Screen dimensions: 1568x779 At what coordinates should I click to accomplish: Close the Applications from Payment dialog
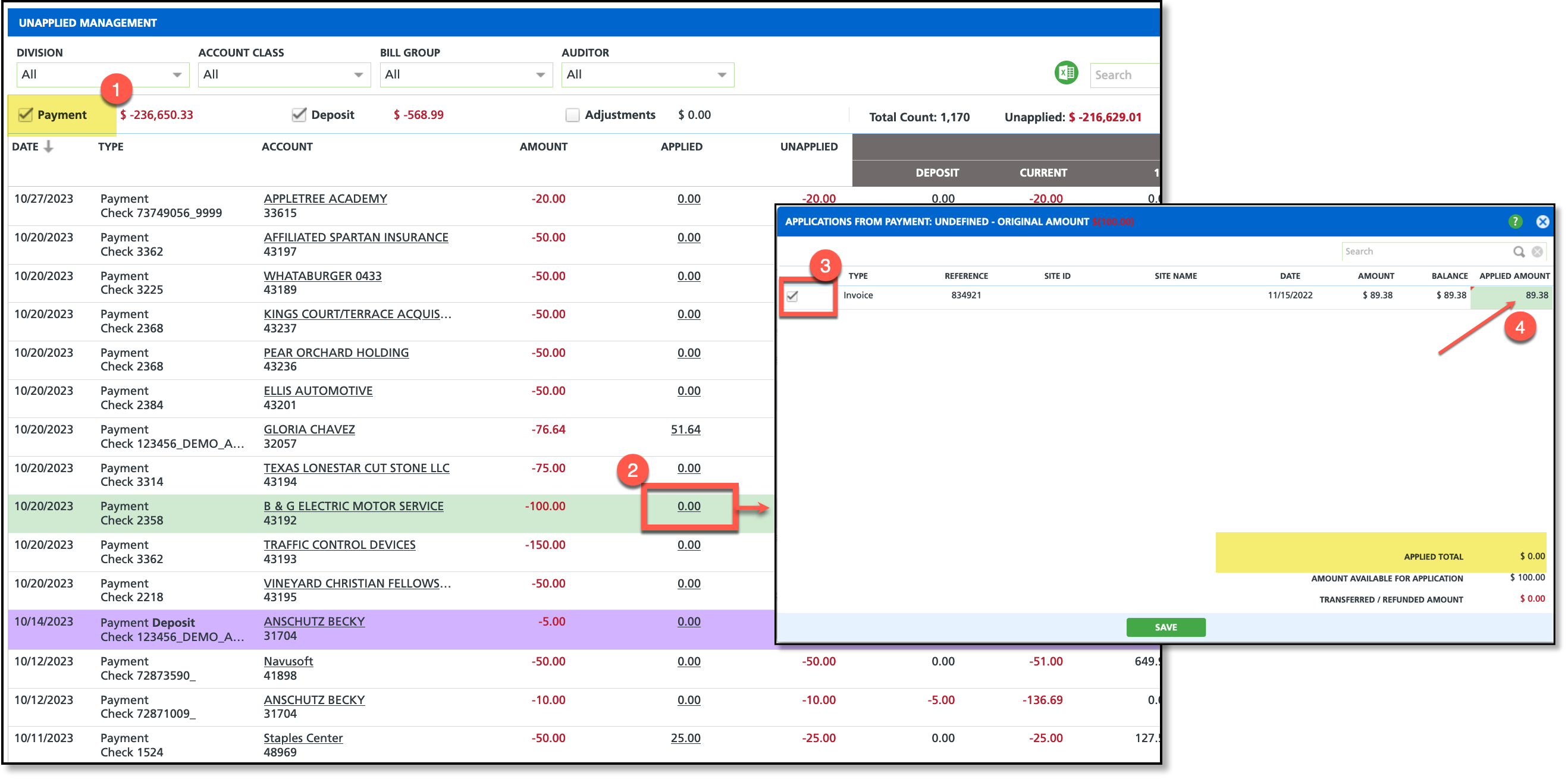click(x=1542, y=222)
